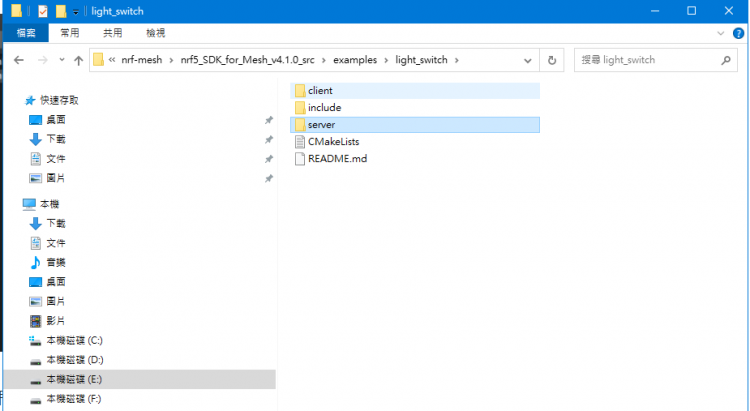Click the search light_switch input box
The width and height of the screenshot is (750, 411).
650,60
